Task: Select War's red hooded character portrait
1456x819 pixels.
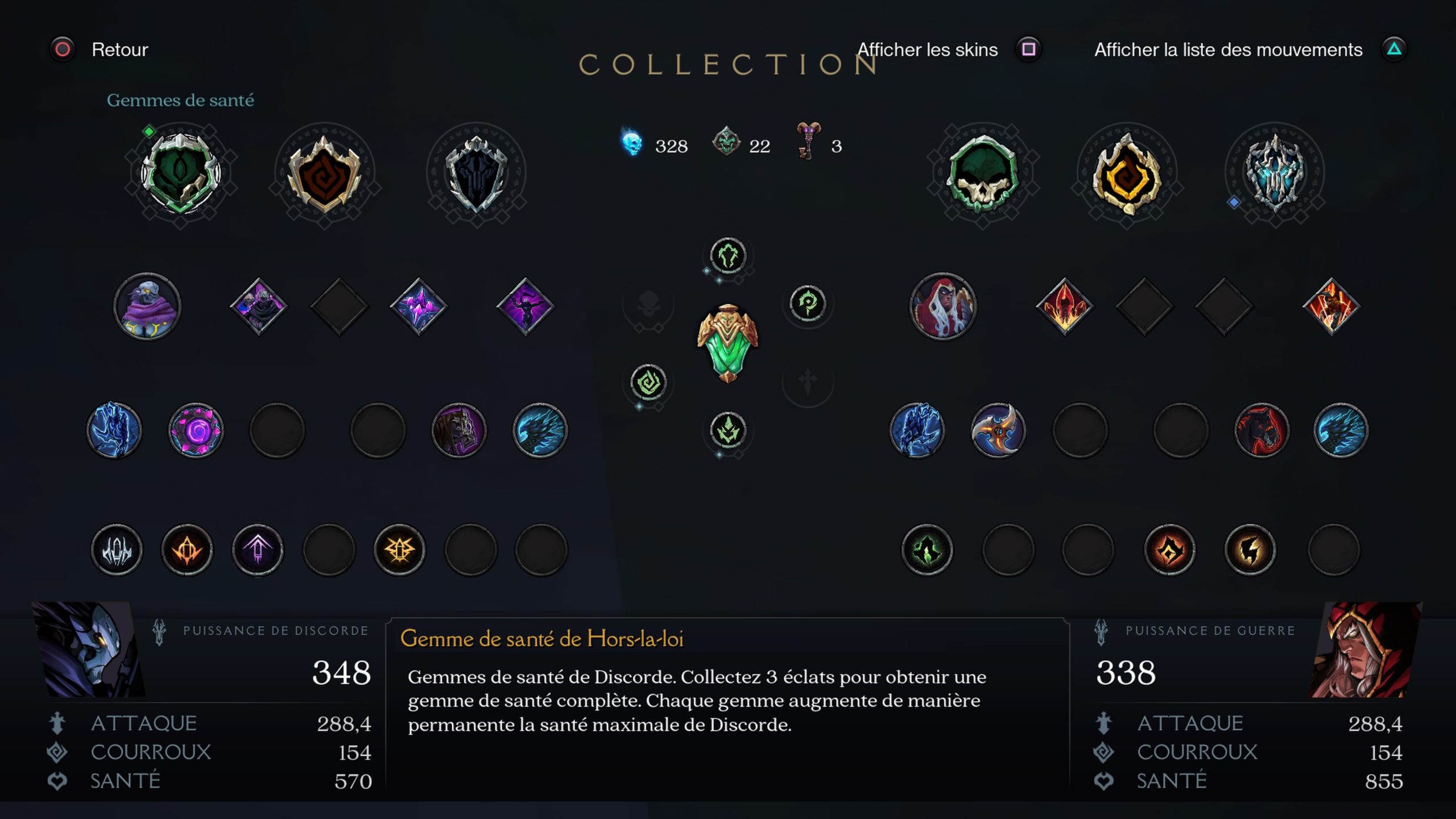Action: 942,306
